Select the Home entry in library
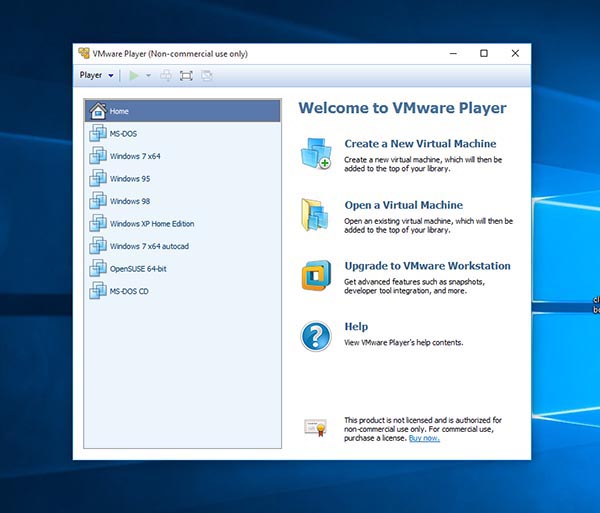 [x=183, y=111]
